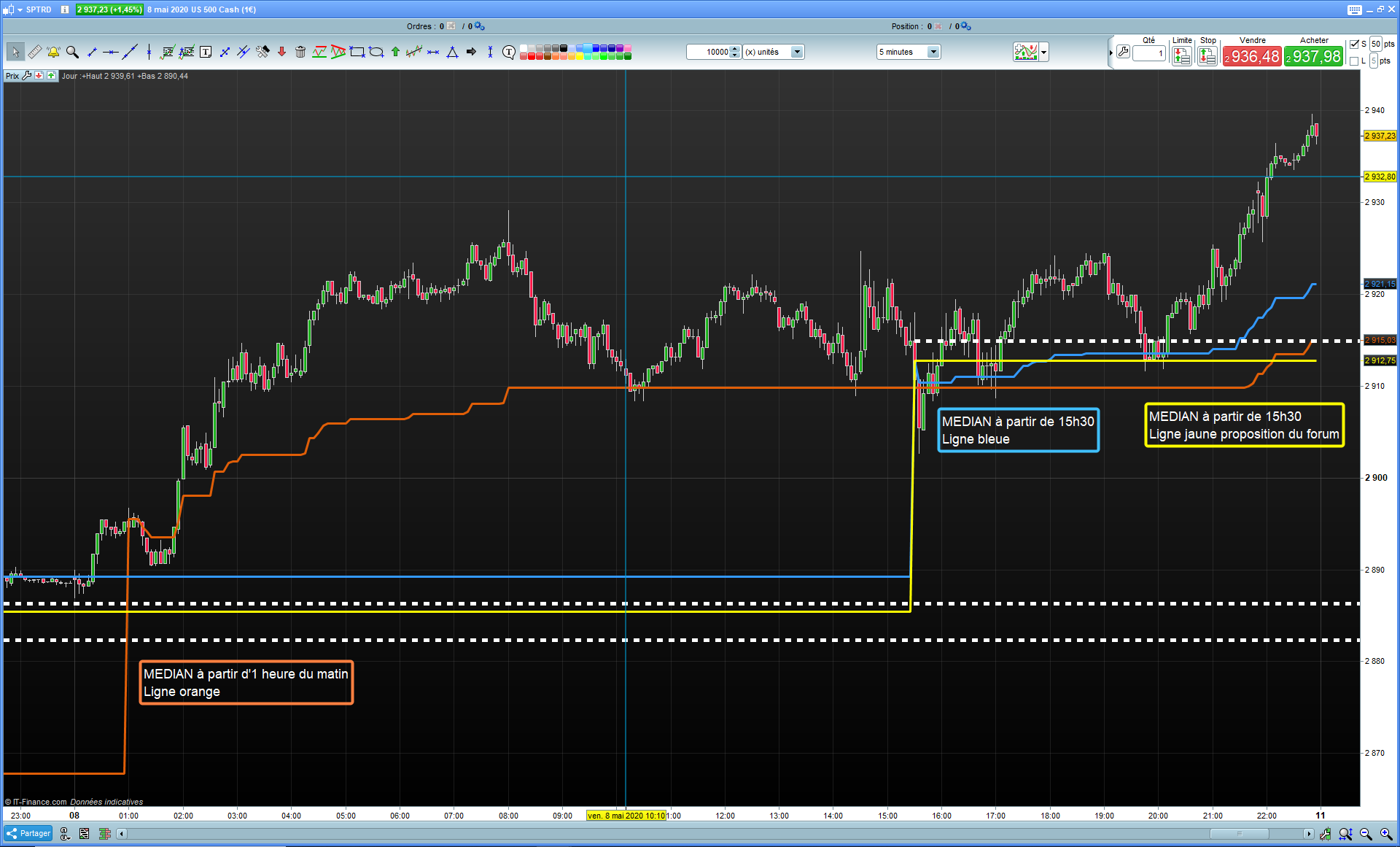
Task: Open the unités quantity type dropdown
Action: click(797, 52)
